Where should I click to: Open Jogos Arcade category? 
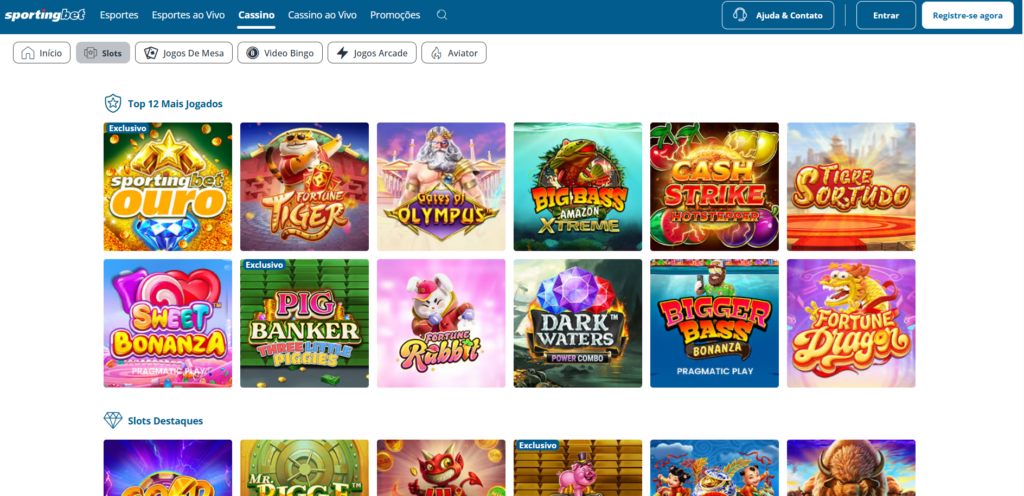coord(372,53)
